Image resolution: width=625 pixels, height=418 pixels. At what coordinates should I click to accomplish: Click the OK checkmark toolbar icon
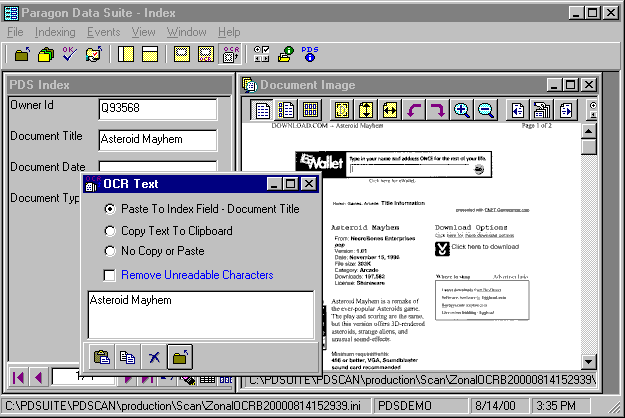point(69,54)
